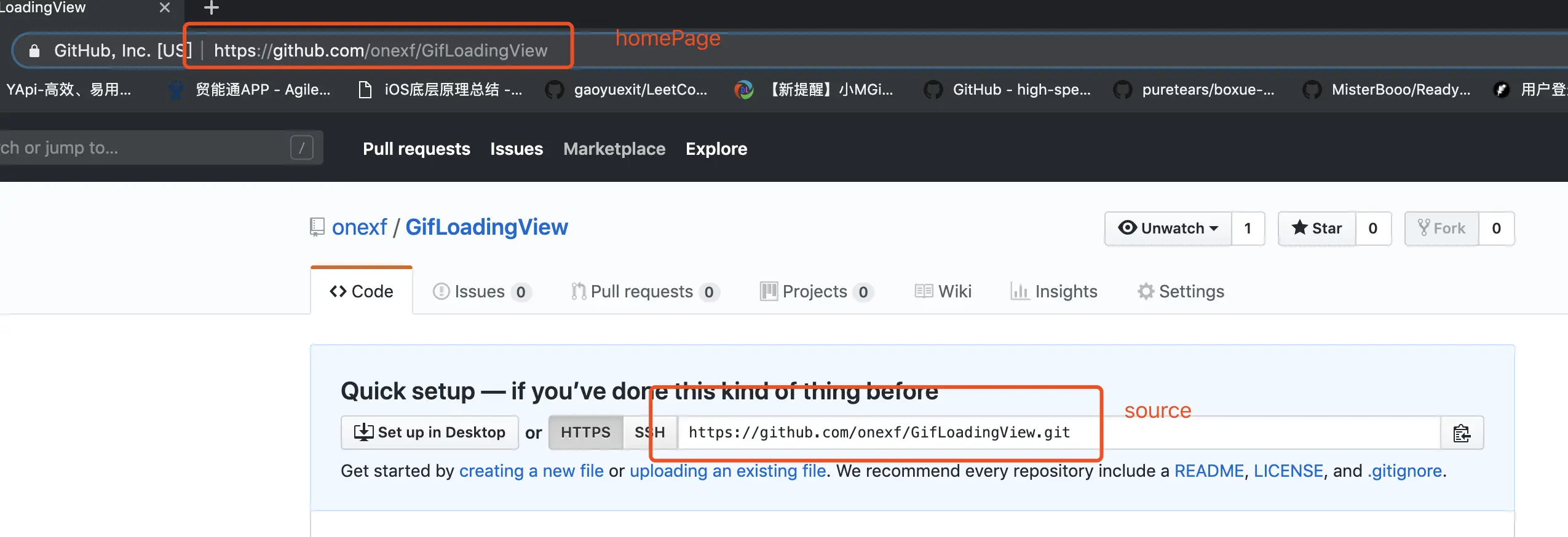Switch to the Code tab
The height and width of the screenshot is (537, 1568).
click(362, 291)
